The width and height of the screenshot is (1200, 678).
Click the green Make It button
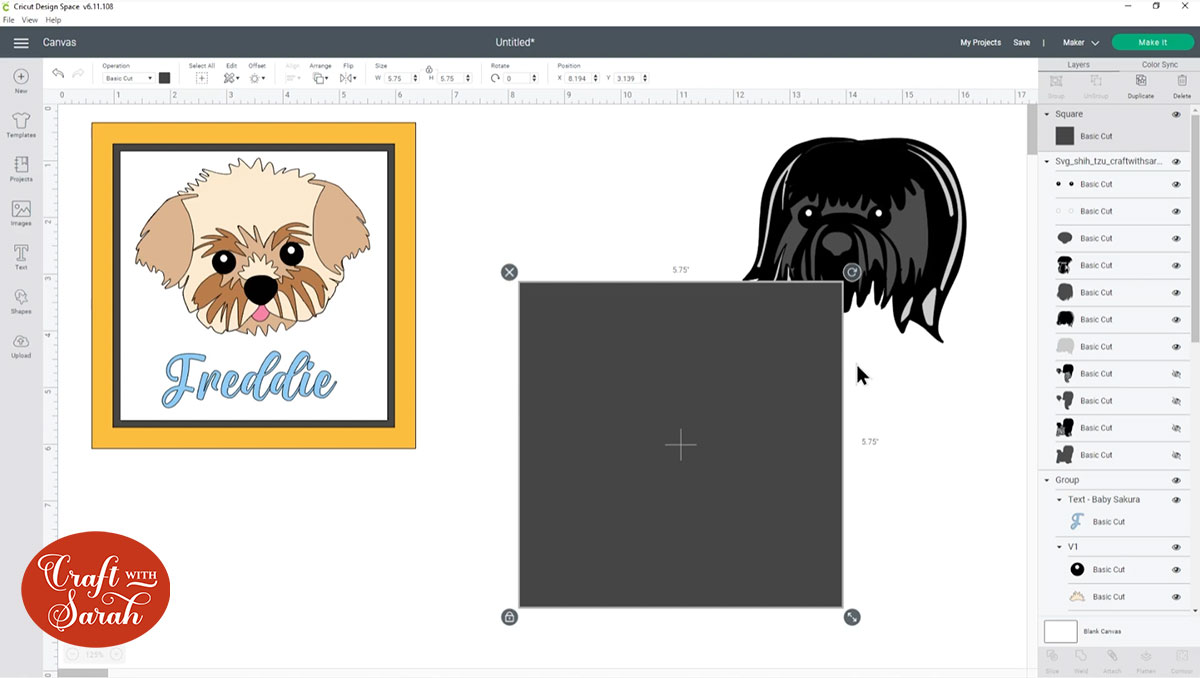(1152, 42)
